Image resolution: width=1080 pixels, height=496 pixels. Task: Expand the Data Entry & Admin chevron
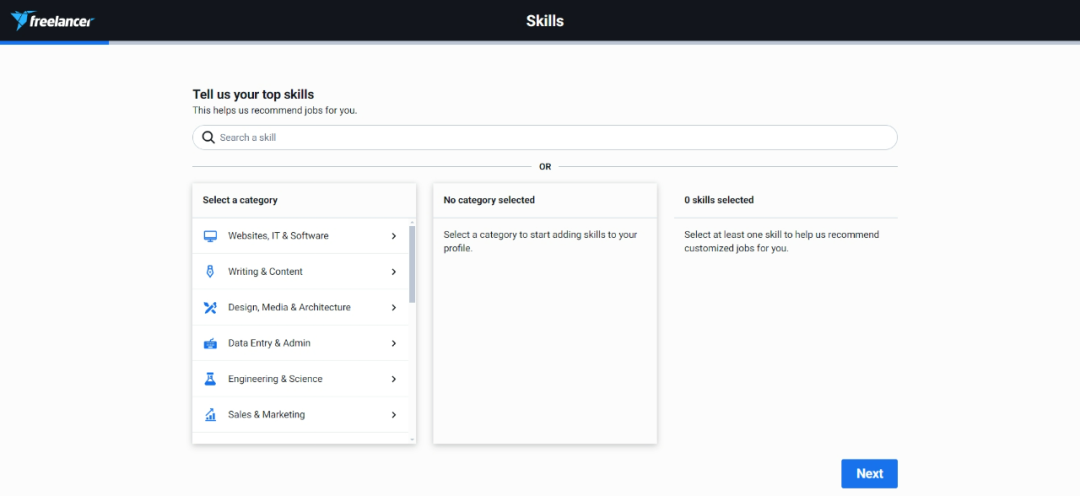pyautogui.click(x=394, y=343)
